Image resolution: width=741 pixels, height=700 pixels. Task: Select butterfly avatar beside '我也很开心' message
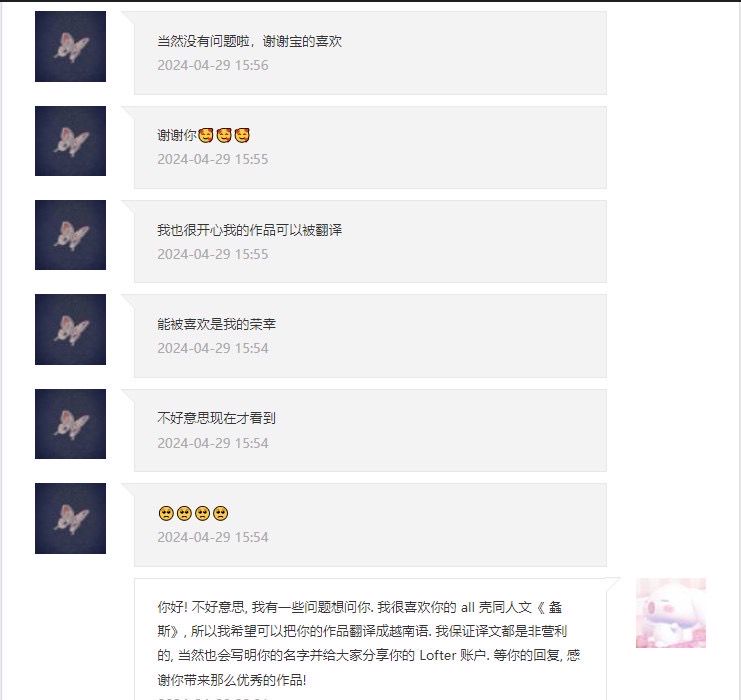[70, 235]
